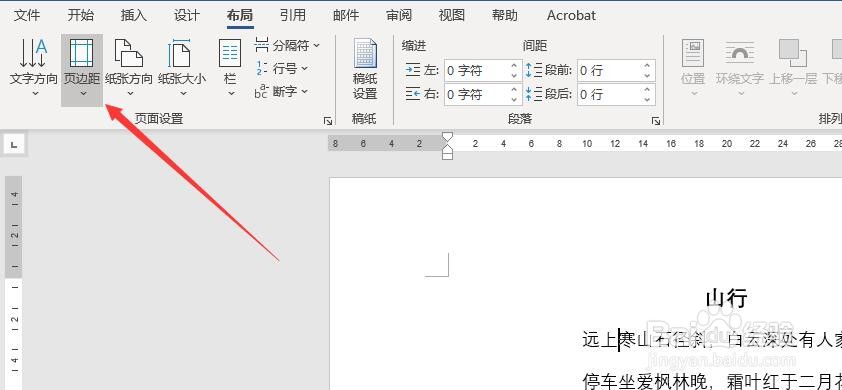Switch to the 邮件 Mailings tab

tap(346, 16)
